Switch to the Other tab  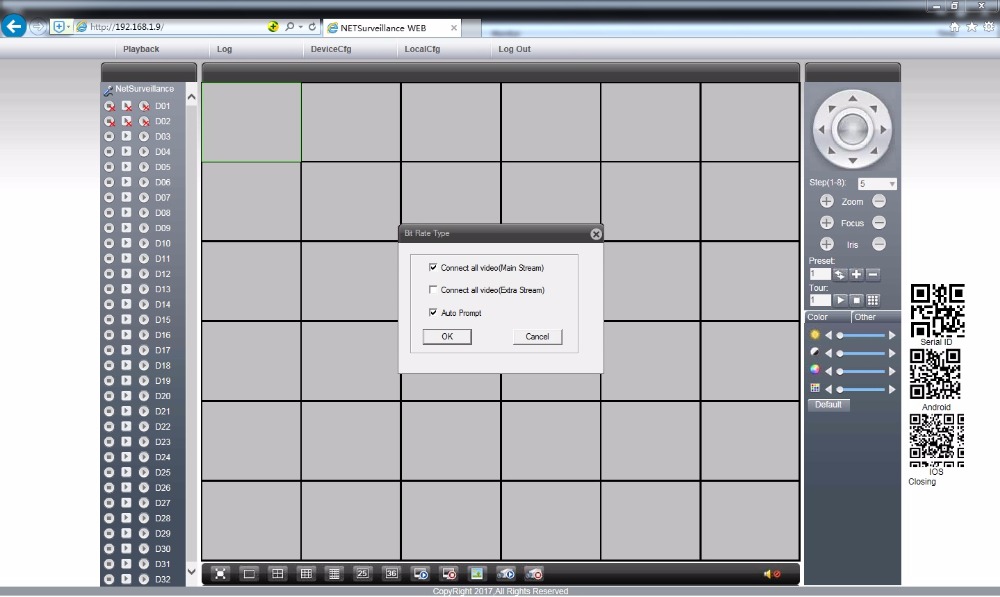[876, 317]
